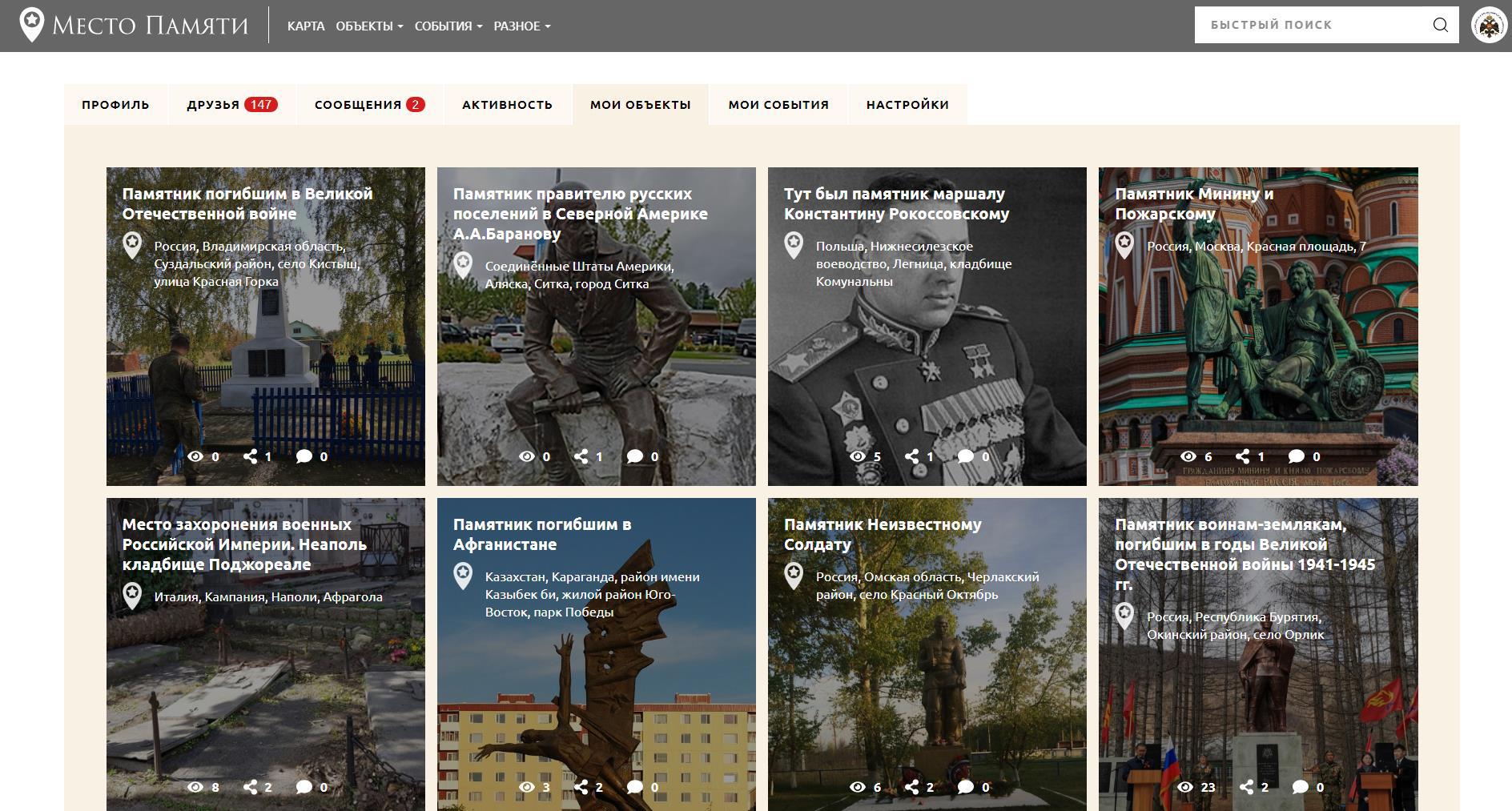Click comment icon on Rokossovsky monument card
The image size is (1512, 811).
point(966,456)
